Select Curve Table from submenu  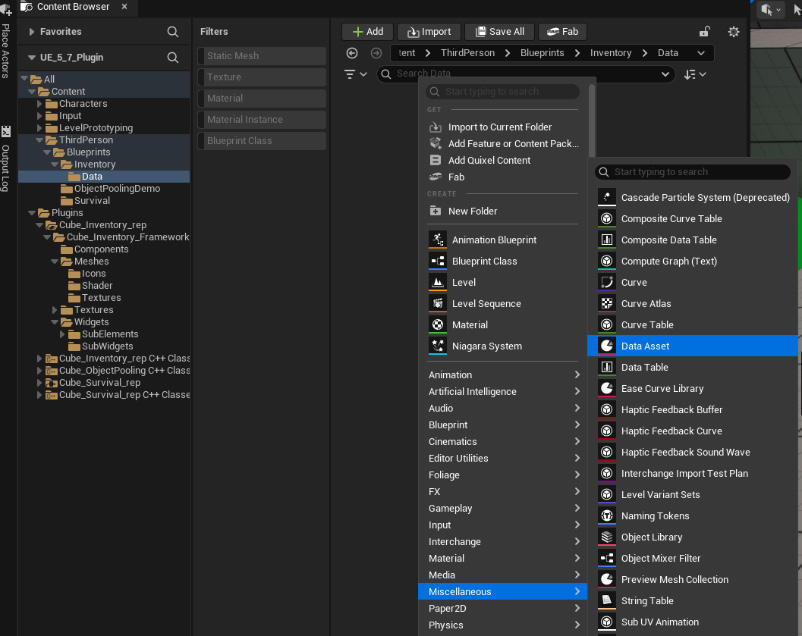693,324
